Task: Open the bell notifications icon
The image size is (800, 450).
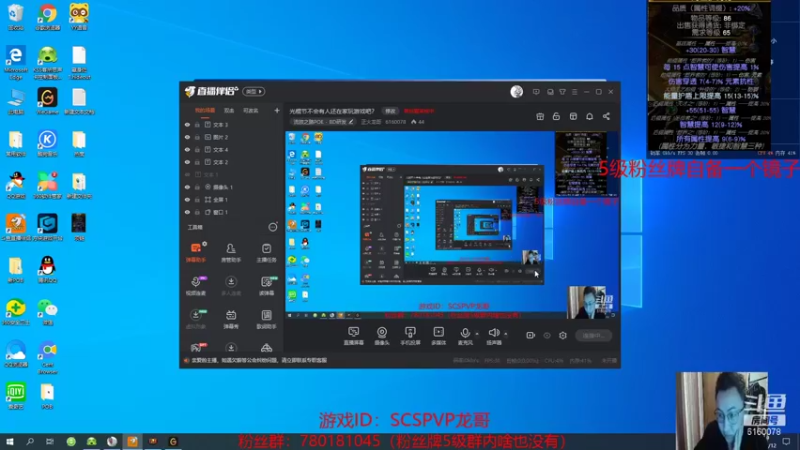Action: pyautogui.click(x=589, y=116)
